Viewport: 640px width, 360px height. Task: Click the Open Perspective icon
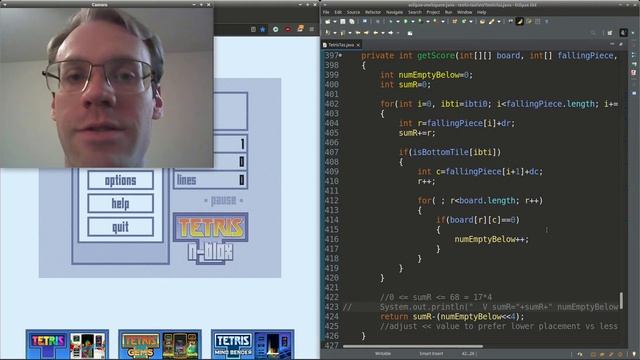pyautogui.click(x=609, y=33)
